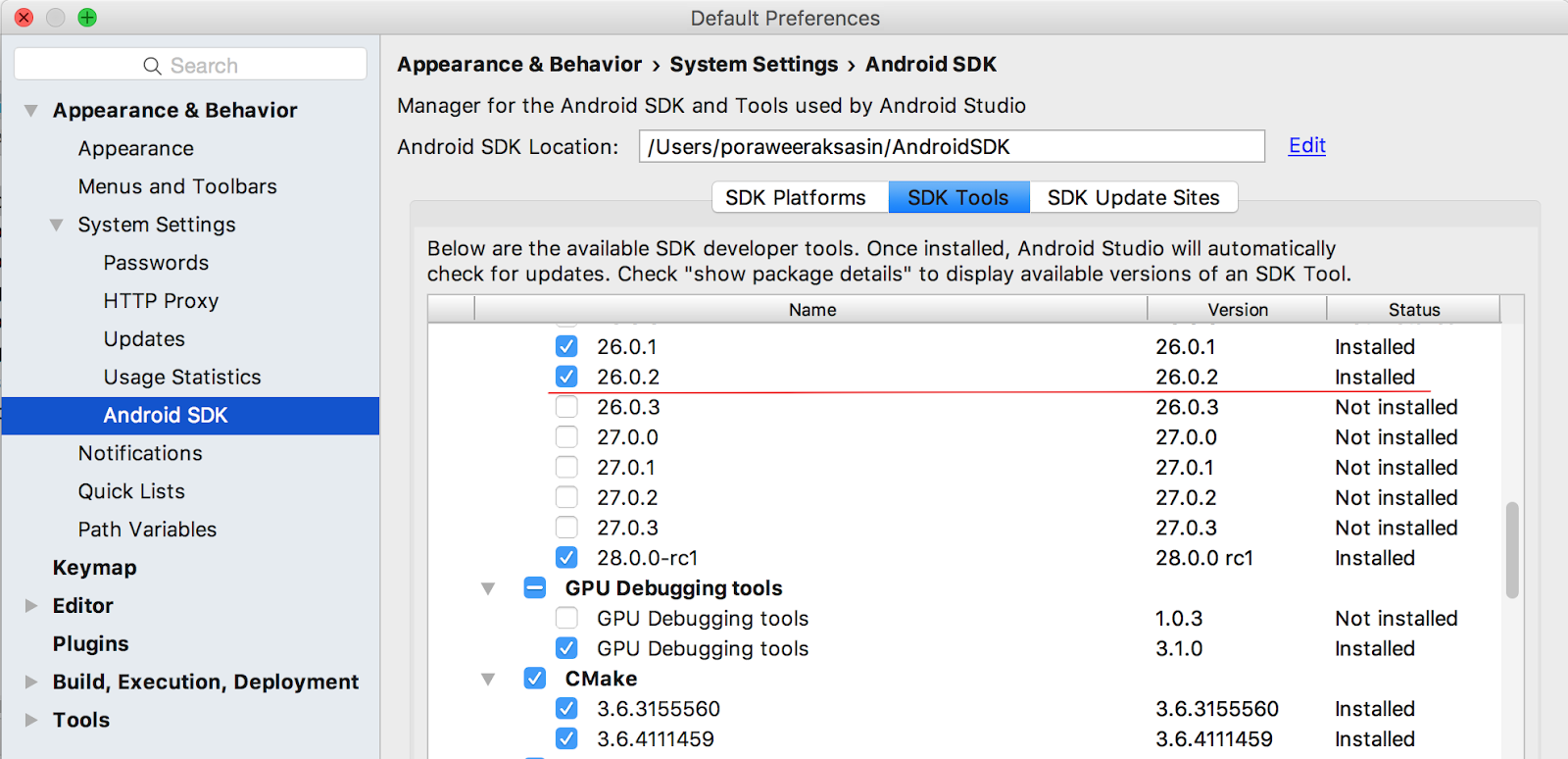This screenshot has width=1568, height=759.
Task: Check the 27.0.1 checkbox
Action: [x=566, y=467]
